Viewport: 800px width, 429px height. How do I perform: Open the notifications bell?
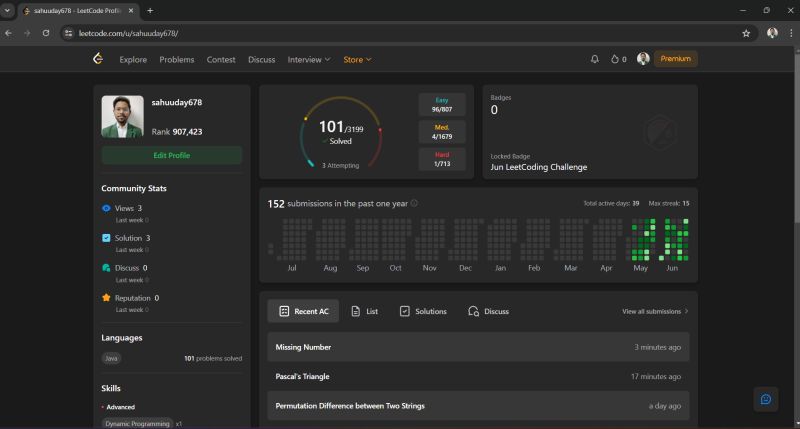tap(595, 59)
